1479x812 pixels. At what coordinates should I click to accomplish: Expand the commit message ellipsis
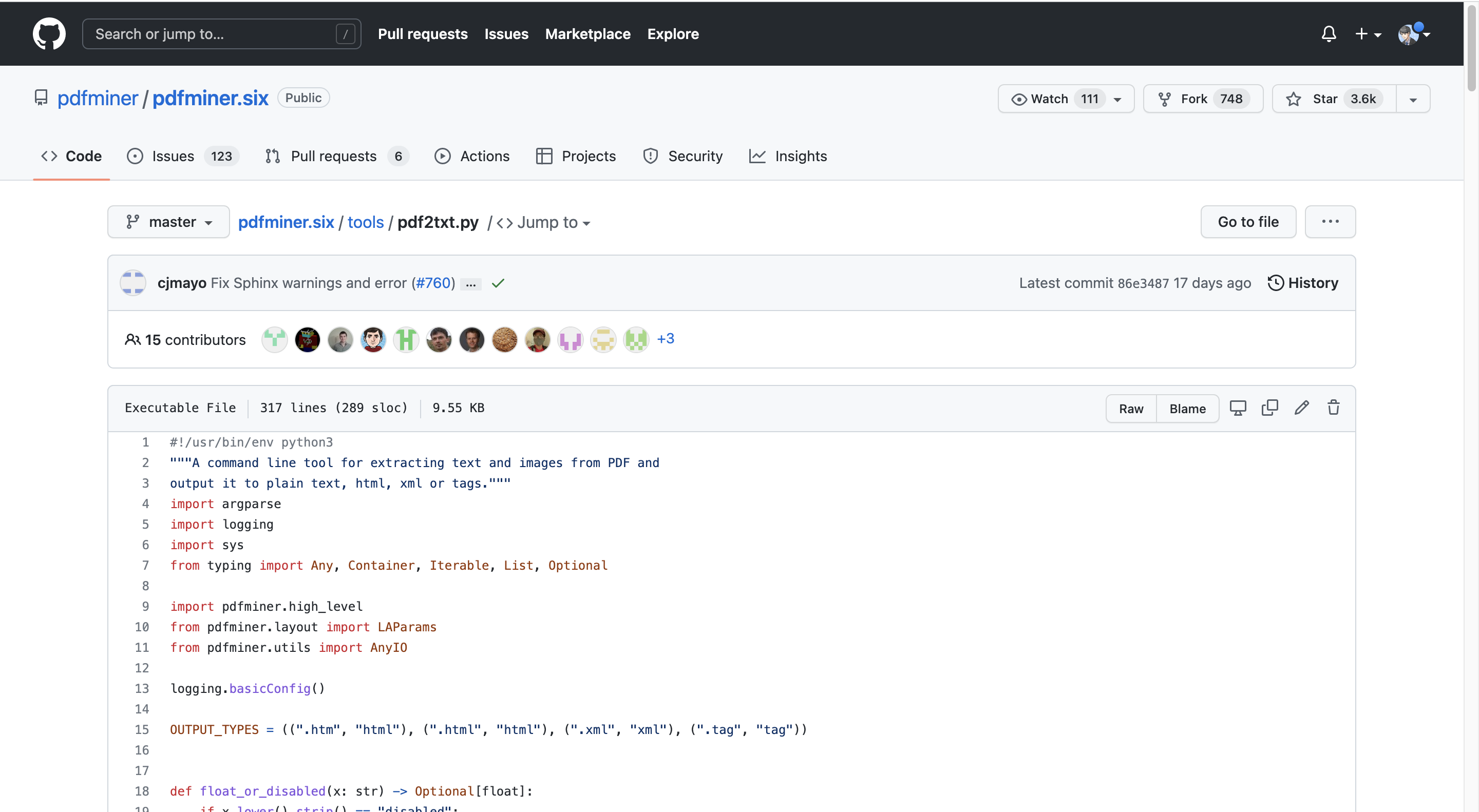point(471,284)
